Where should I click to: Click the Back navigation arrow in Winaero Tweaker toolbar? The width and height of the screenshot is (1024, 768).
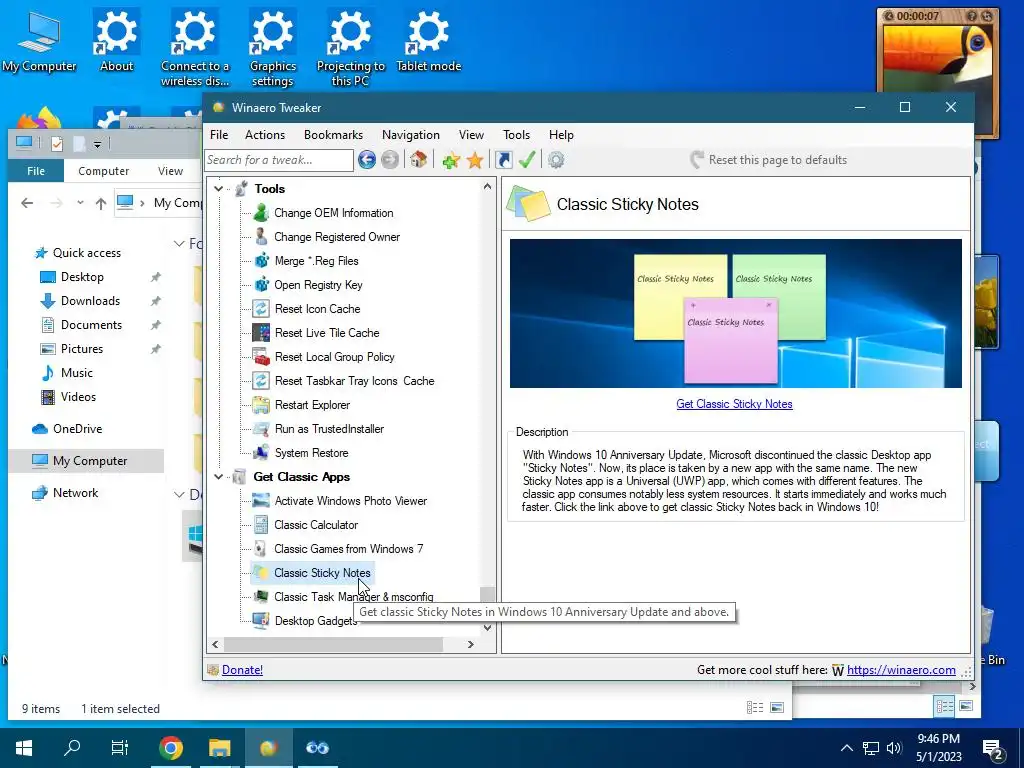pos(366,160)
